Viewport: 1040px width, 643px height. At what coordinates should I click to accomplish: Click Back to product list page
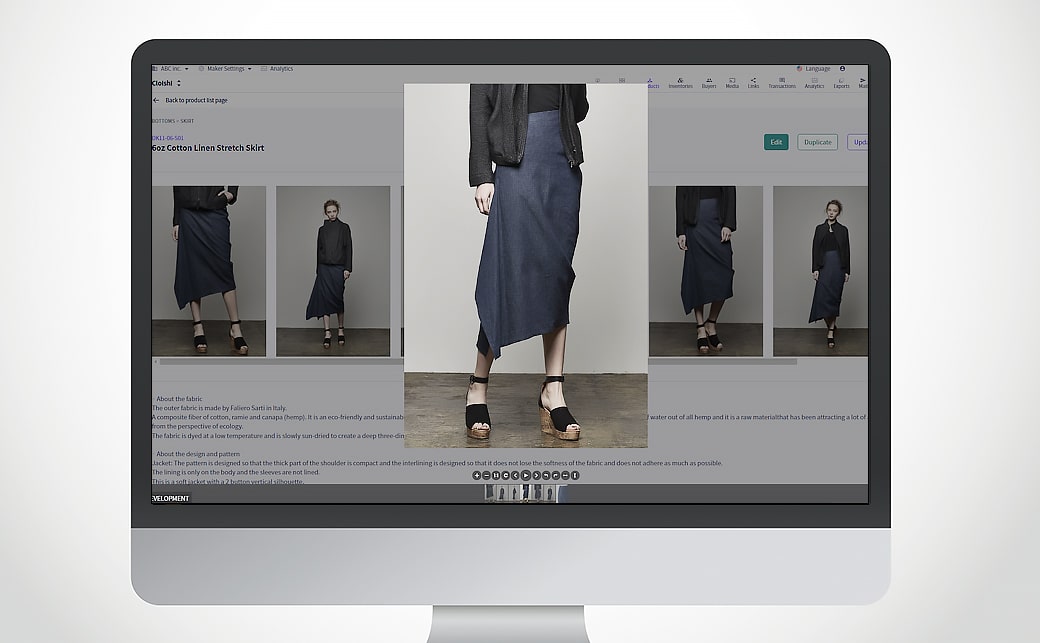click(x=196, y=100)
